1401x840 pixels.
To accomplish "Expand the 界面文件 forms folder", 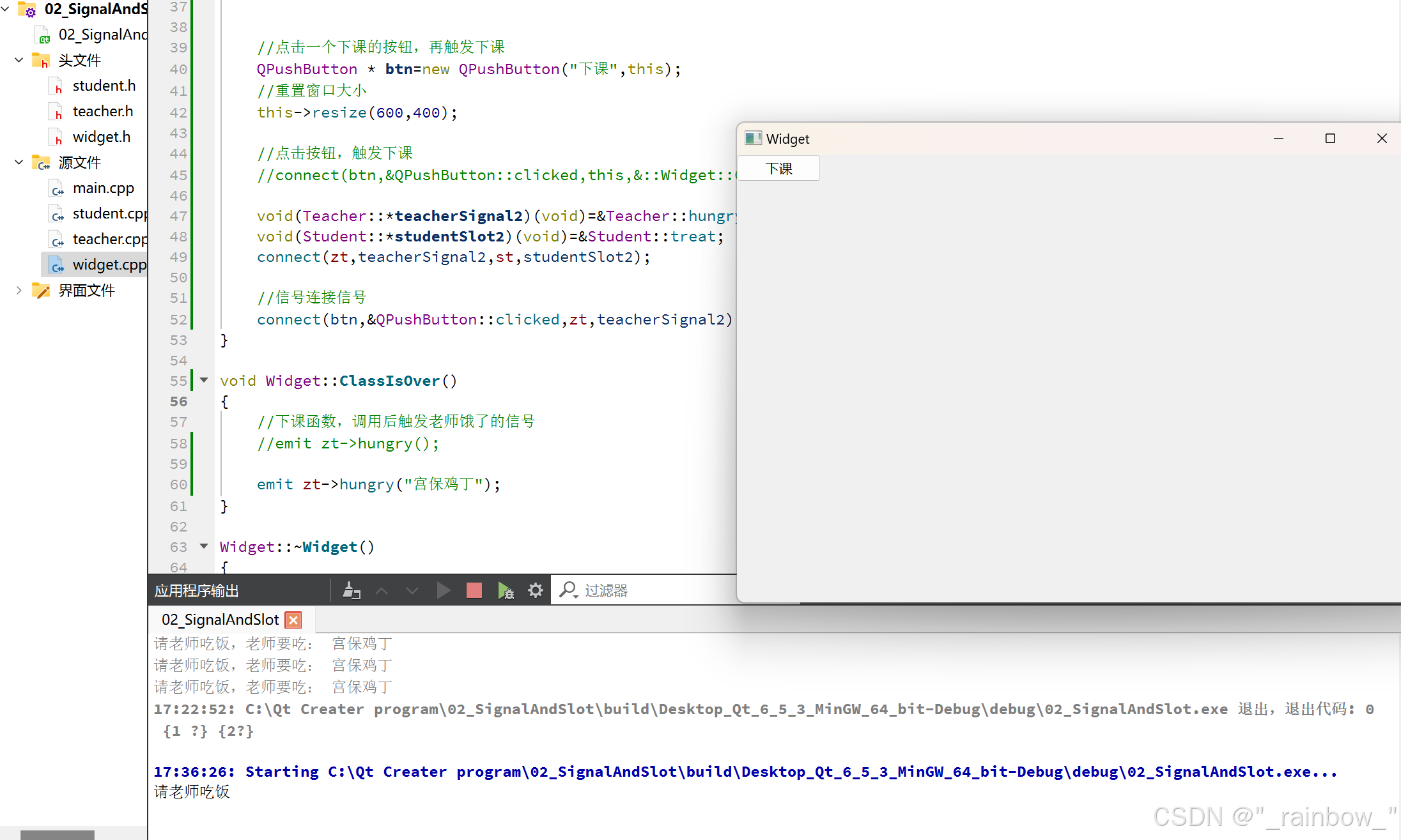I will click(19, 291).
